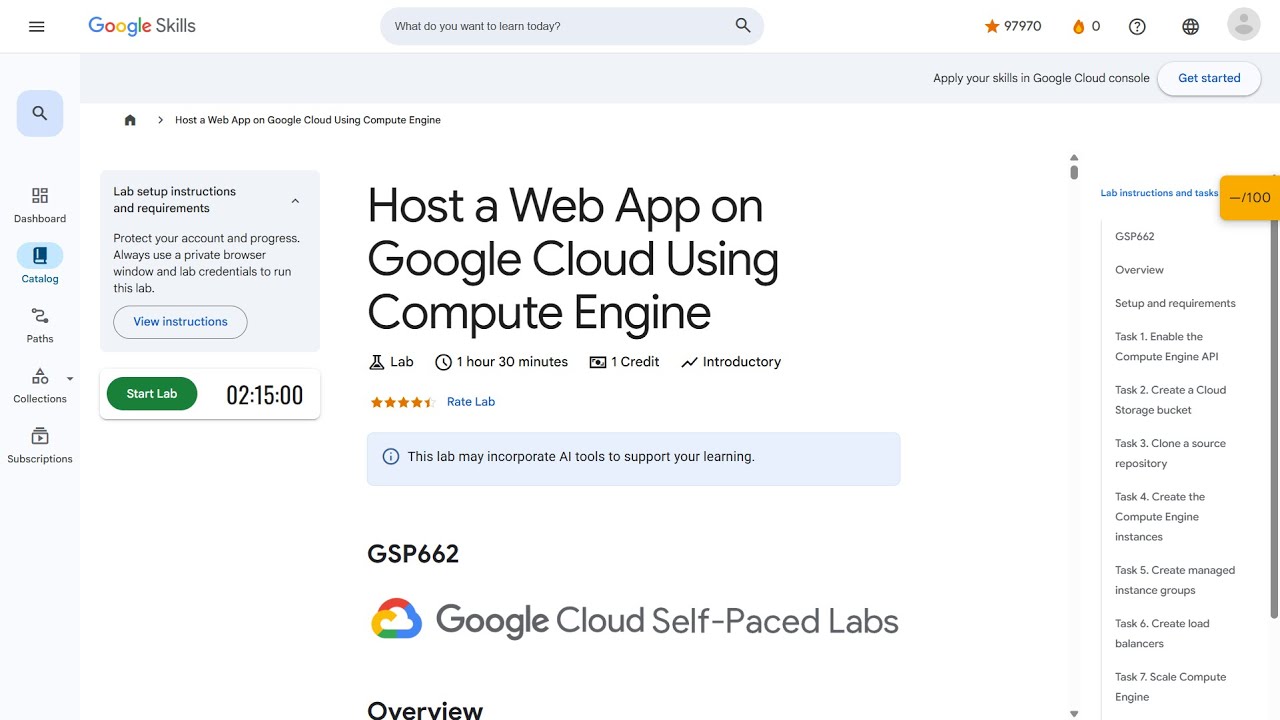1280x720 pixels.
Task: Click the —/100 score badge
Action: click(1250, 197)
